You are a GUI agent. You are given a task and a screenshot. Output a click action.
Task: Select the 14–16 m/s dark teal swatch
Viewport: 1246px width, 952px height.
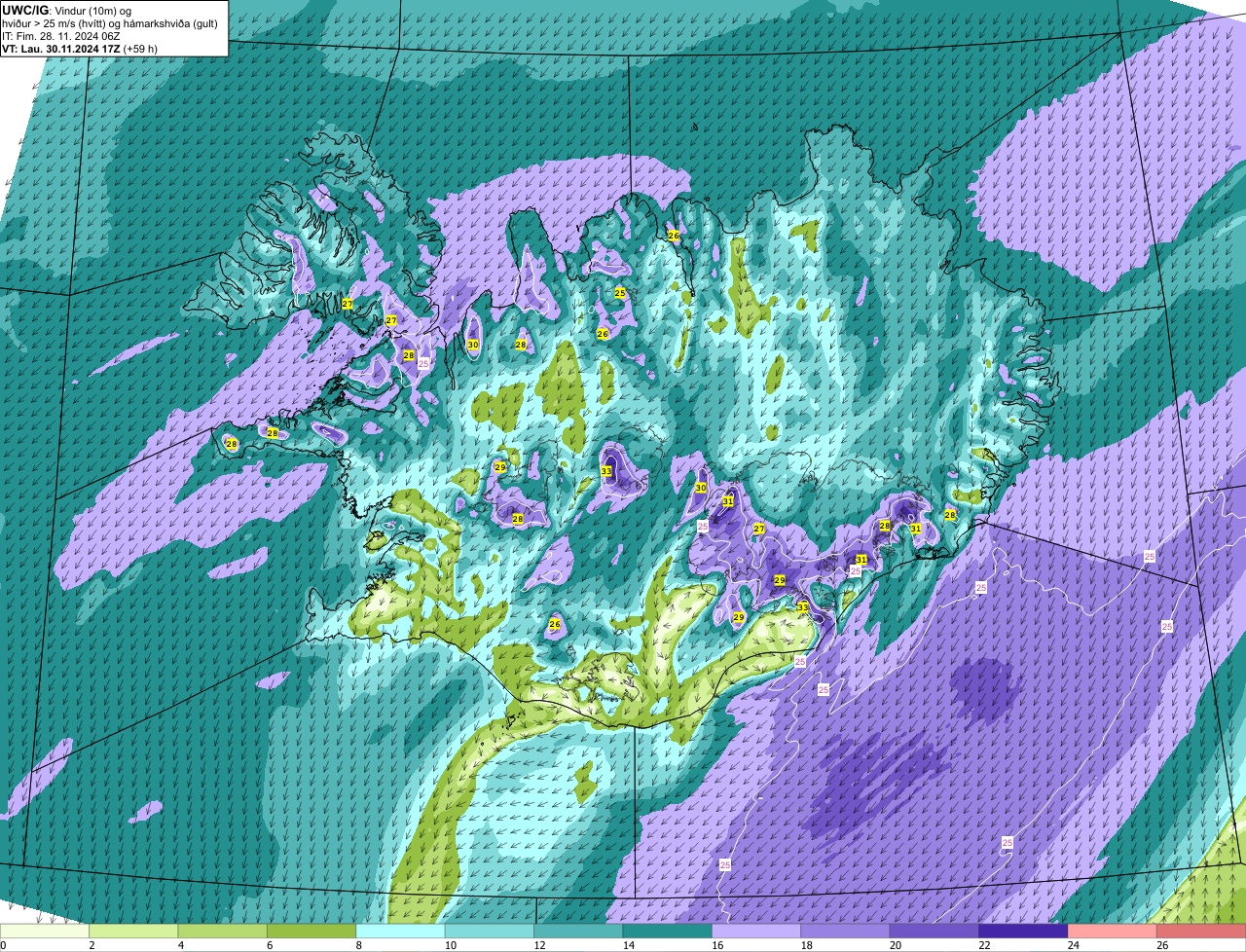coord(668,931)
